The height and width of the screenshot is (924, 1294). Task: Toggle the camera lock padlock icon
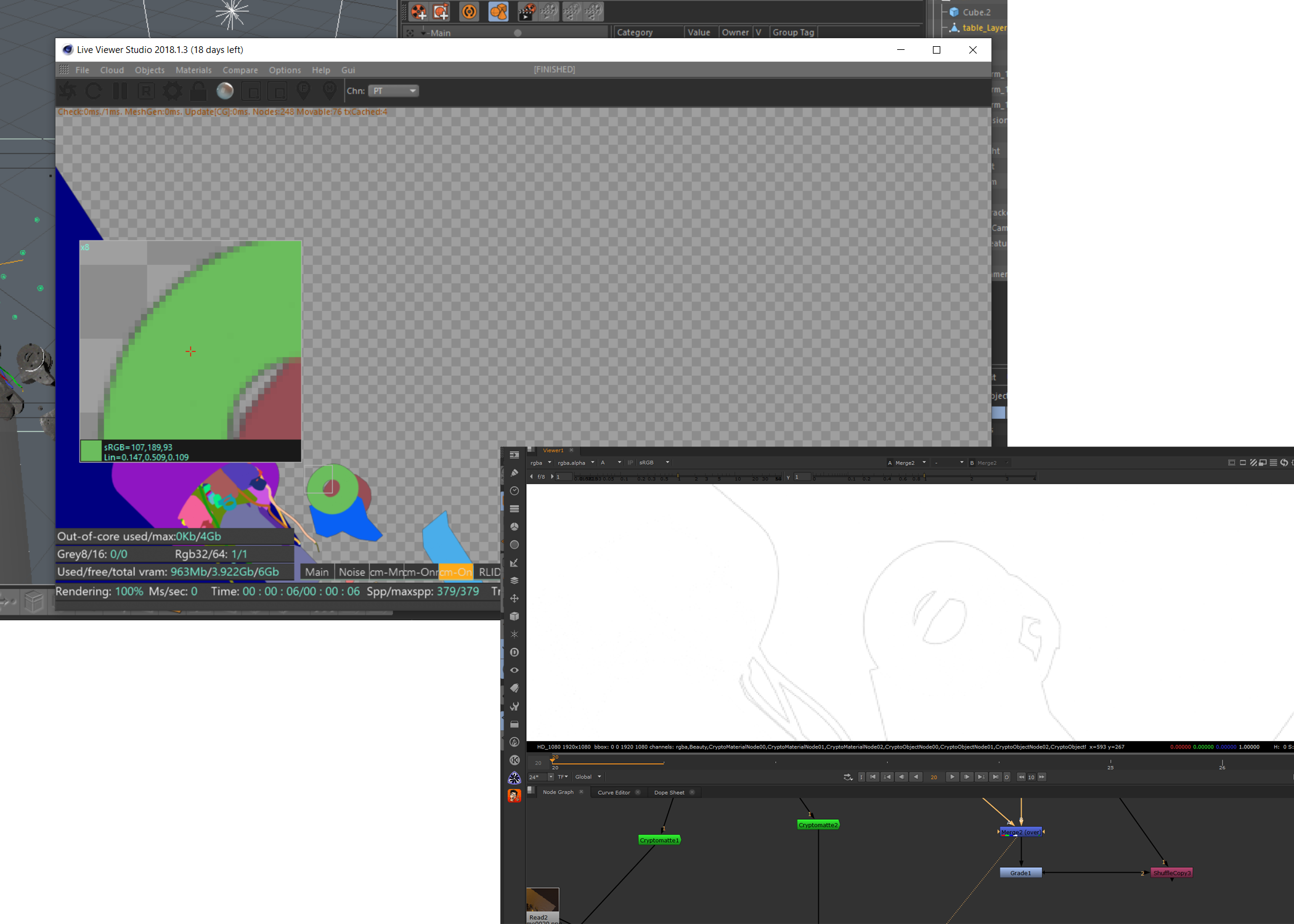[198, 91]
